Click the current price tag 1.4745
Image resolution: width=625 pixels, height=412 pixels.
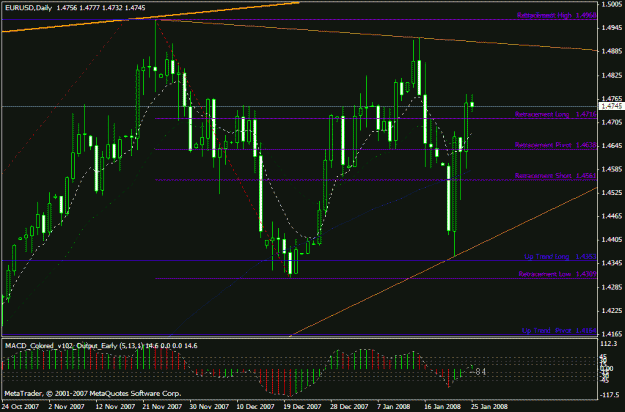click(611, 106)
